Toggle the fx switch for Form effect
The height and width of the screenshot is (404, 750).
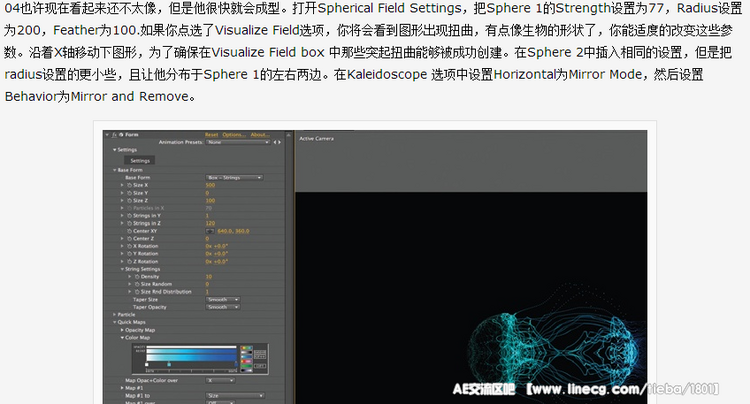[x=114, y=135]
